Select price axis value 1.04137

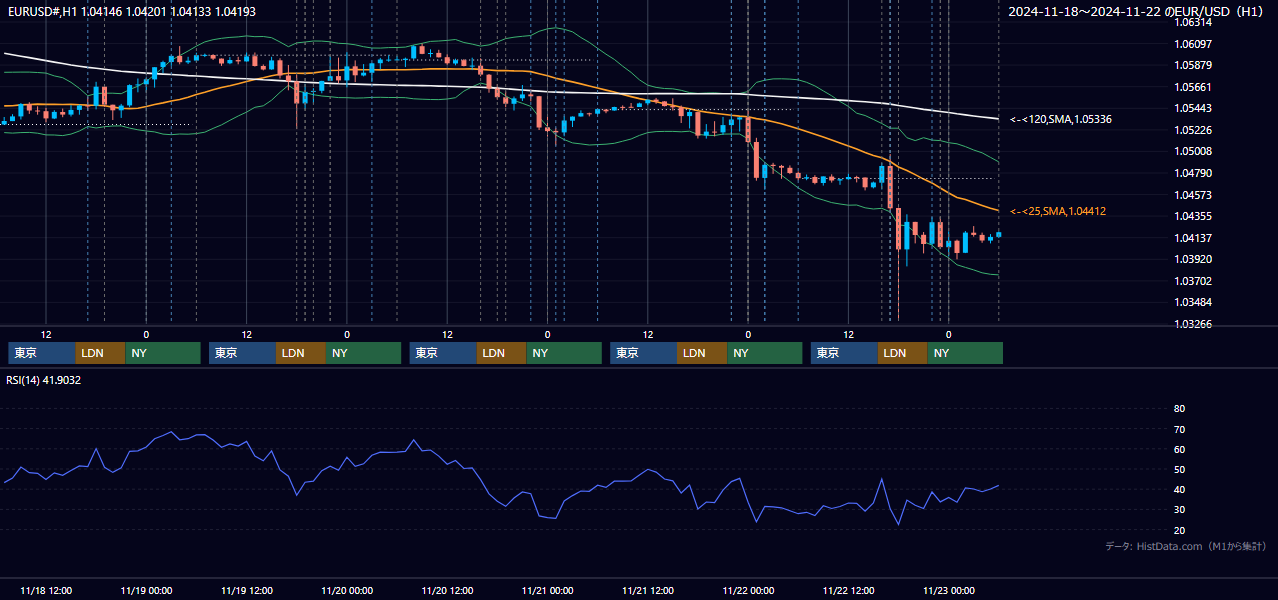[x=1193, y=238]
